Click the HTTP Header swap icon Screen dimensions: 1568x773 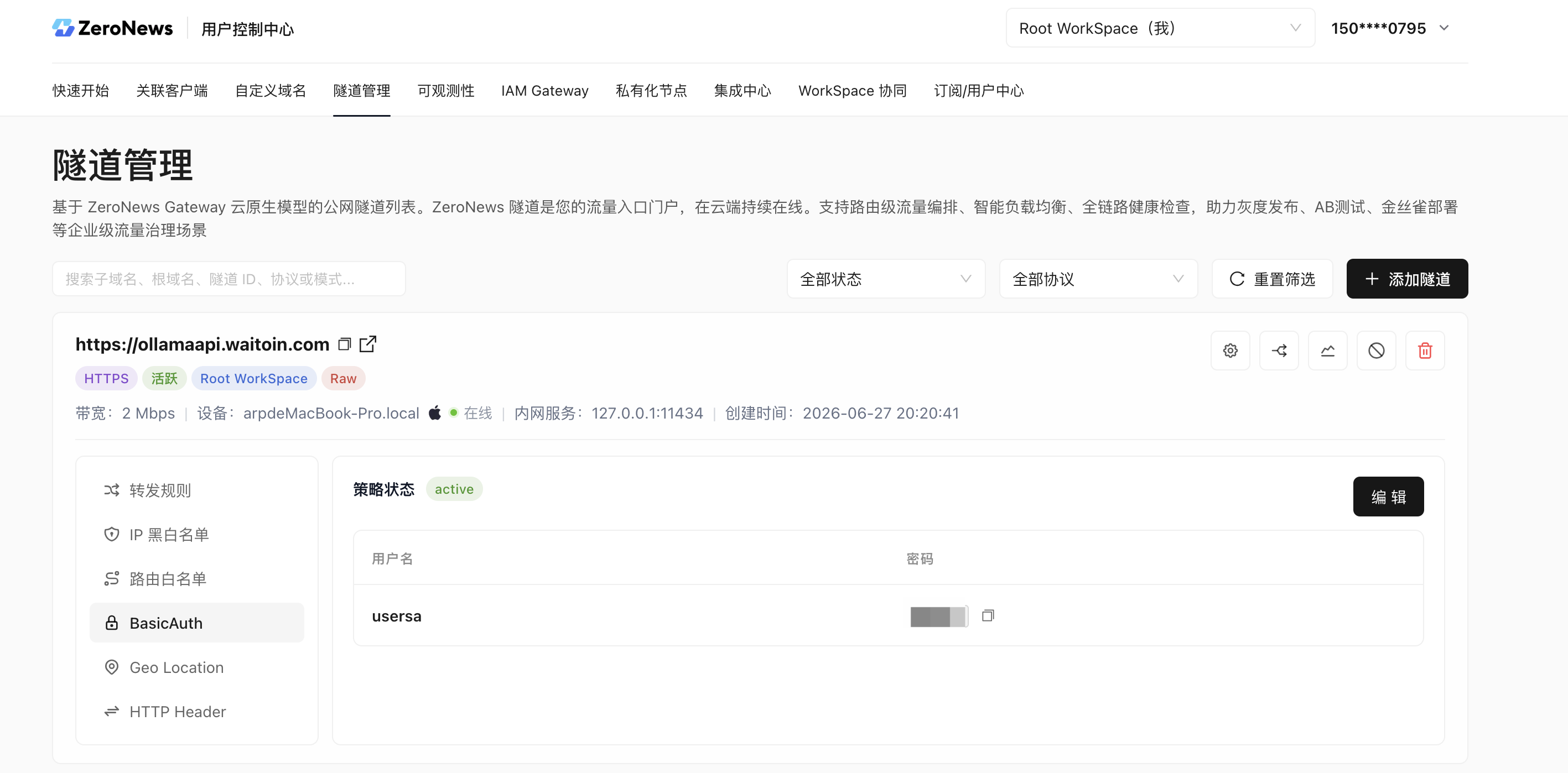[x=111, y=712]
